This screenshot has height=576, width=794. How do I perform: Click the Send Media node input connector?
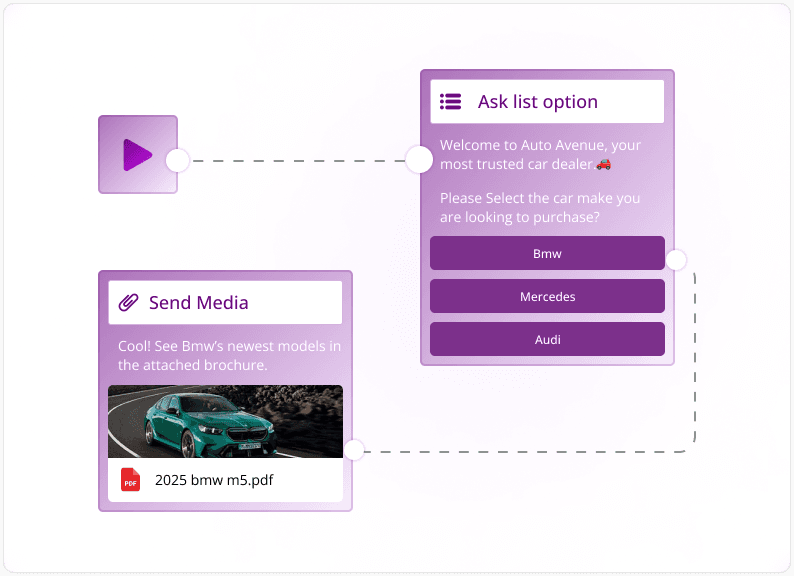pyautogui.click(x=354, y=450)
